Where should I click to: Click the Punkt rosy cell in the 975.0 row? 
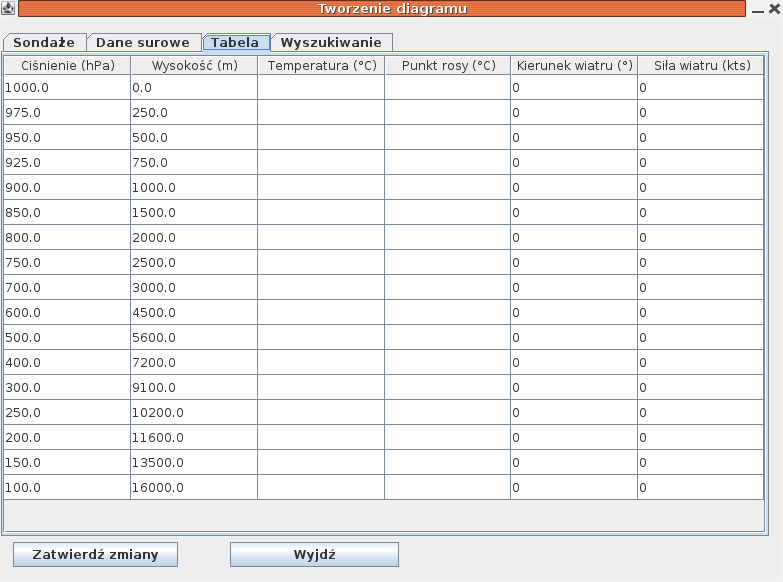448,112
